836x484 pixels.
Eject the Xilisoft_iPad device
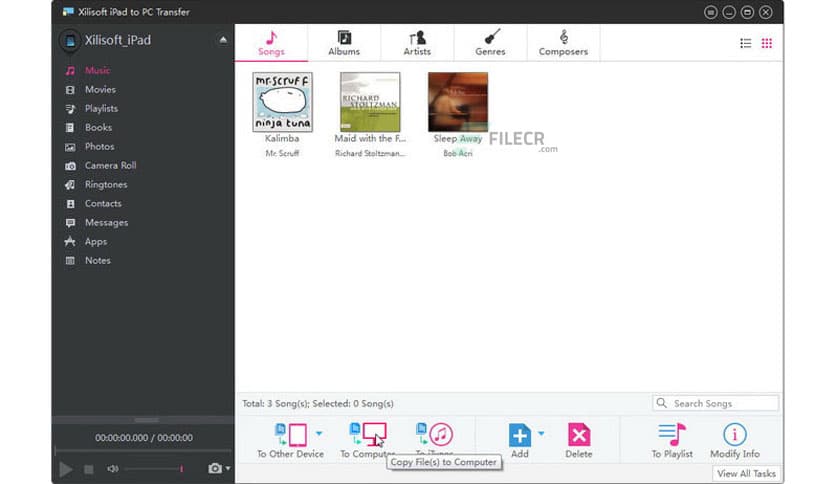point(223,40)
